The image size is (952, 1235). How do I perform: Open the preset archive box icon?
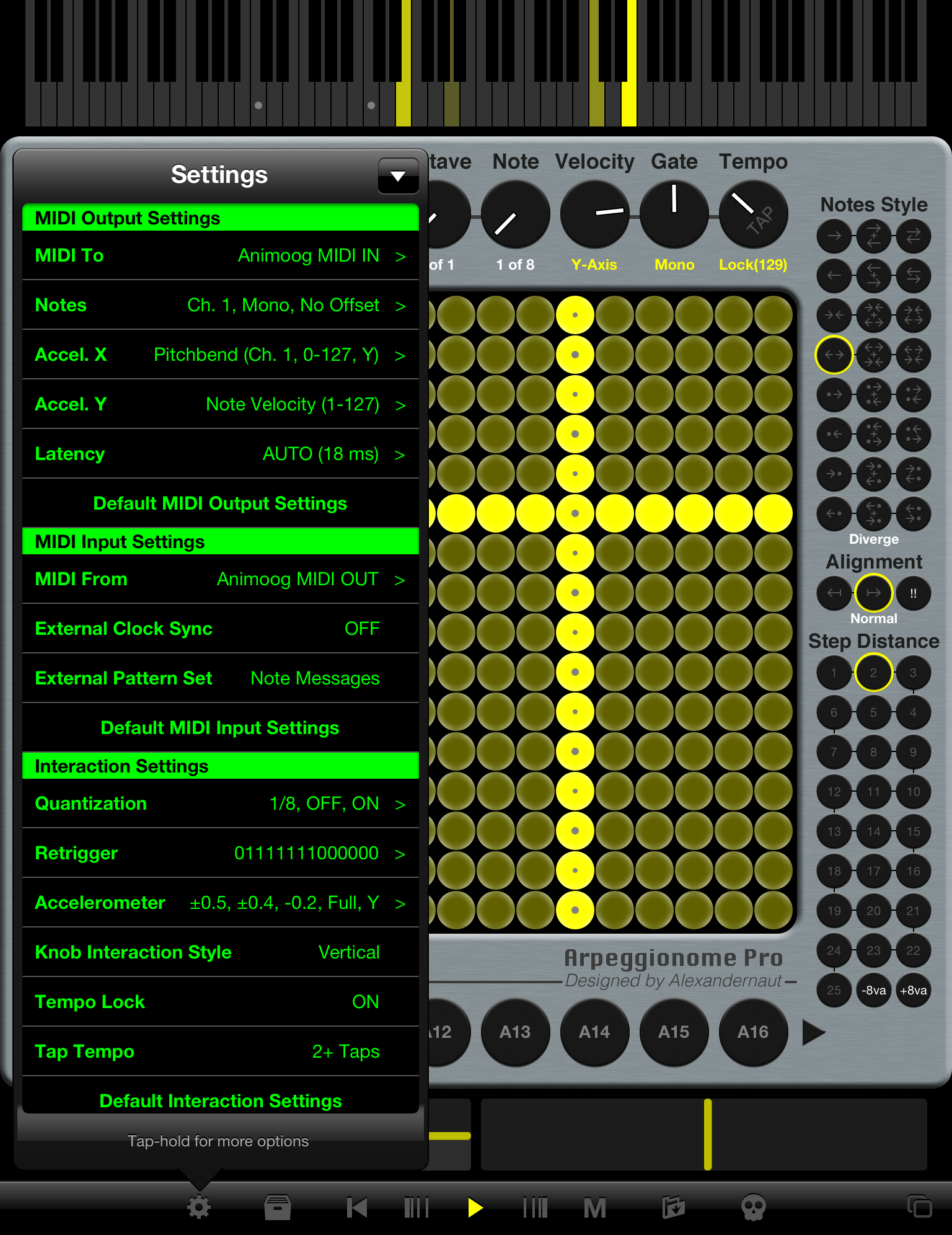coord(277,1207)
